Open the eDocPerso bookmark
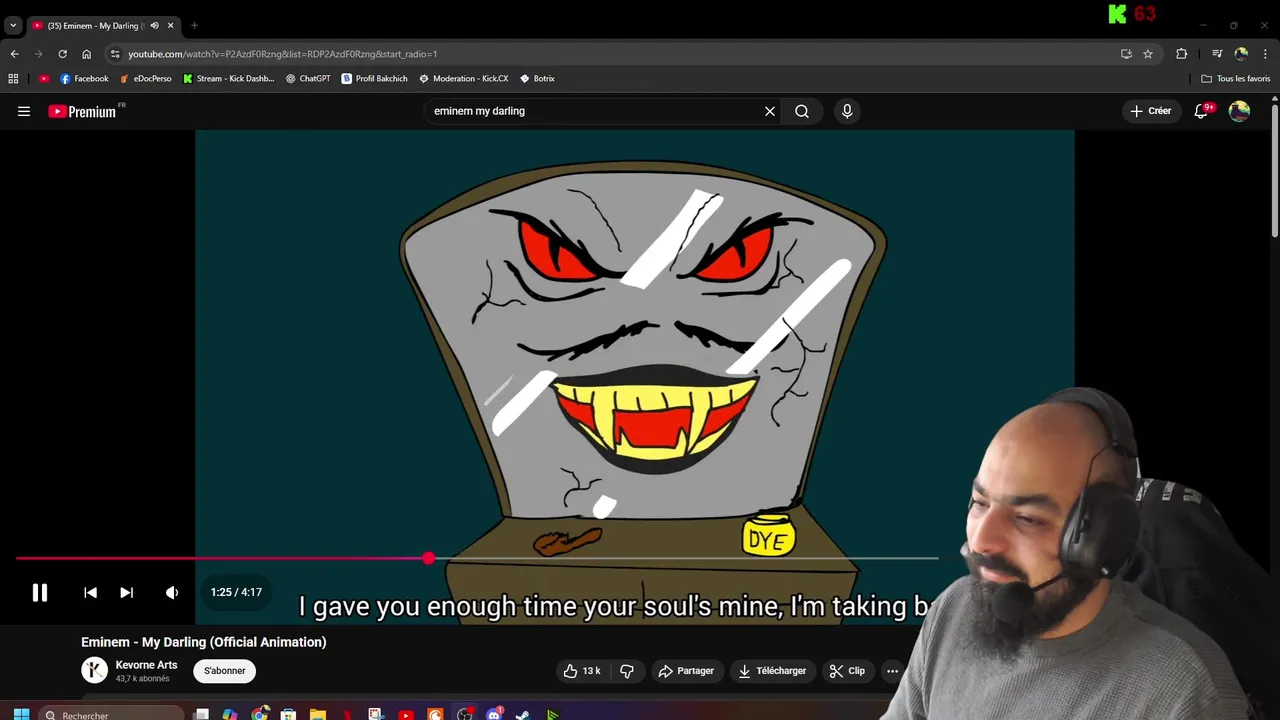 tap(145, 78)
